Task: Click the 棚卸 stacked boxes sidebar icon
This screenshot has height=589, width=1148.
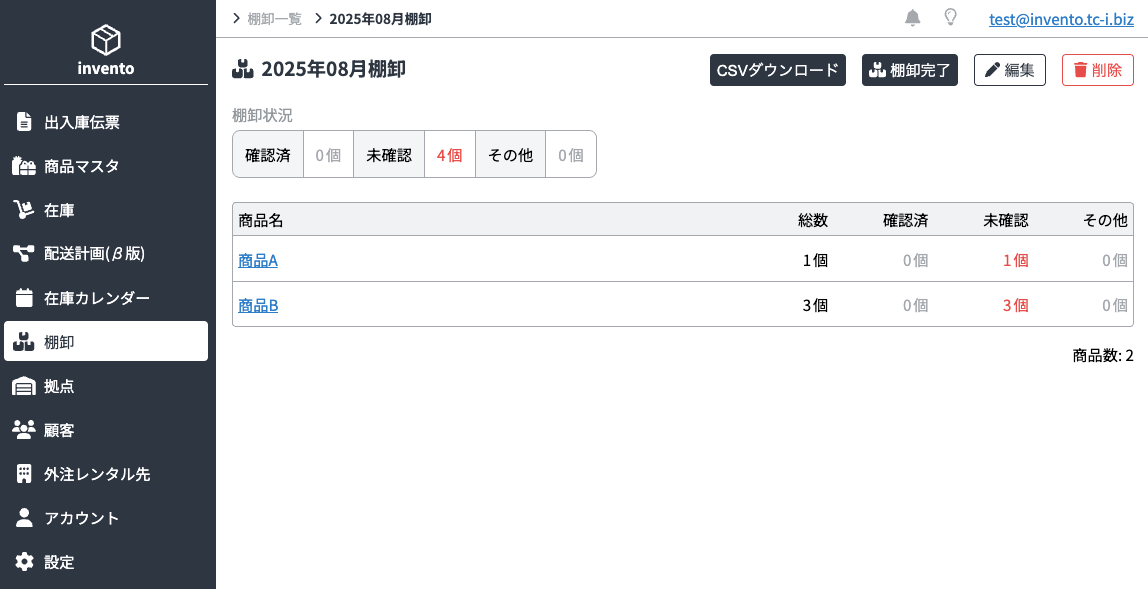Action: coord(24,341)
